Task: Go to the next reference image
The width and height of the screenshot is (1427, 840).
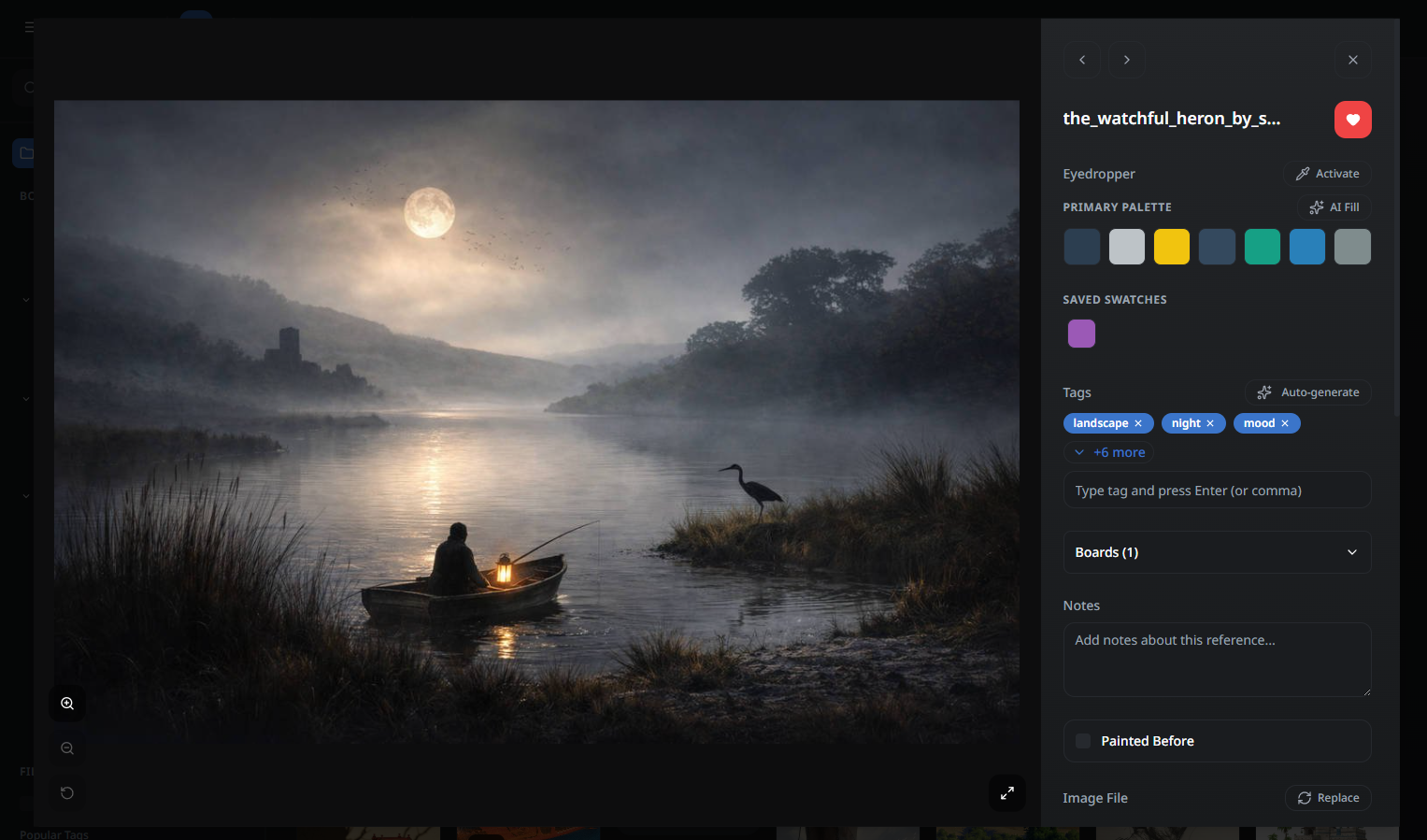Action: point(1127,60)
